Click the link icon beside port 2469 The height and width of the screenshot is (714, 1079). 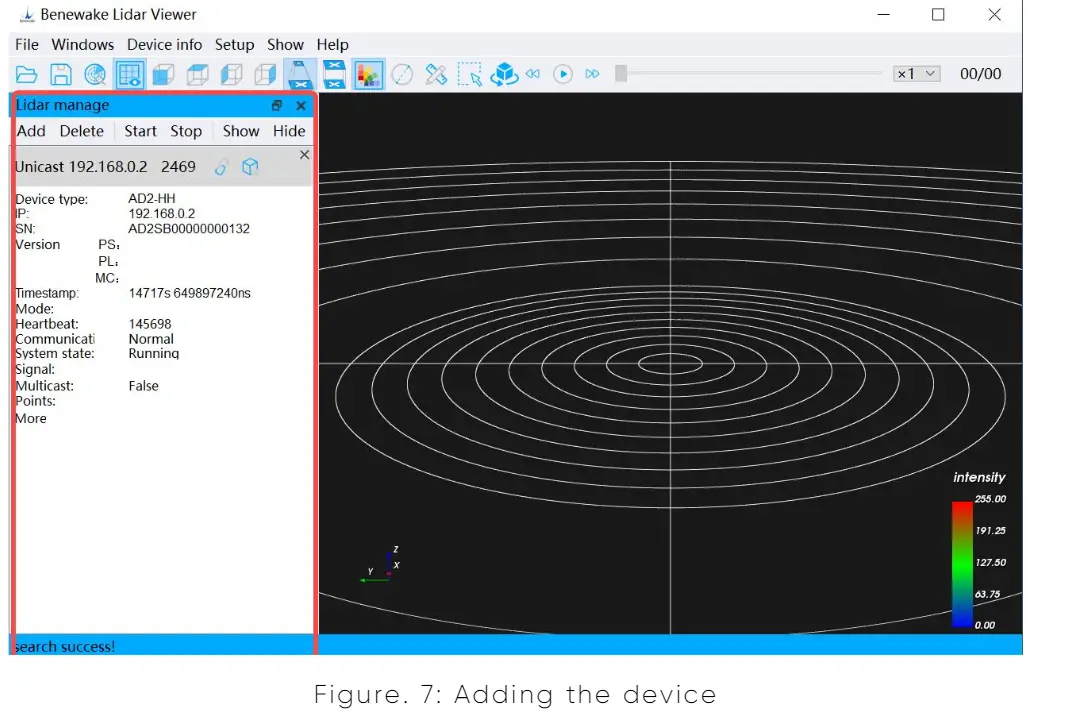(221, 167)
